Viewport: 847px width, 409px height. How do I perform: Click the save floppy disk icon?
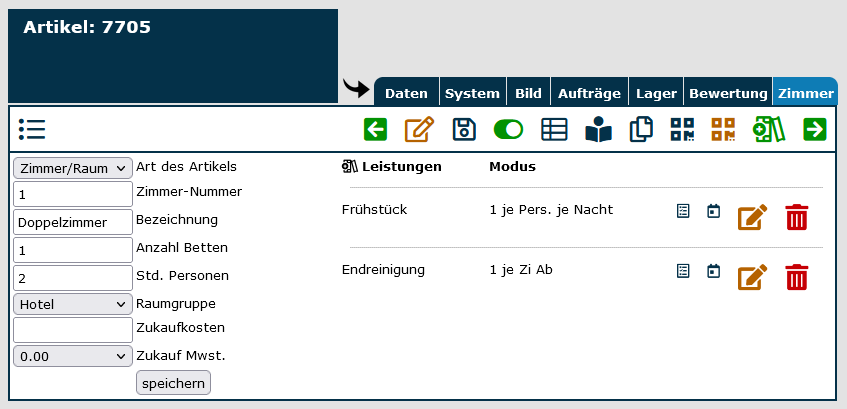464,129
